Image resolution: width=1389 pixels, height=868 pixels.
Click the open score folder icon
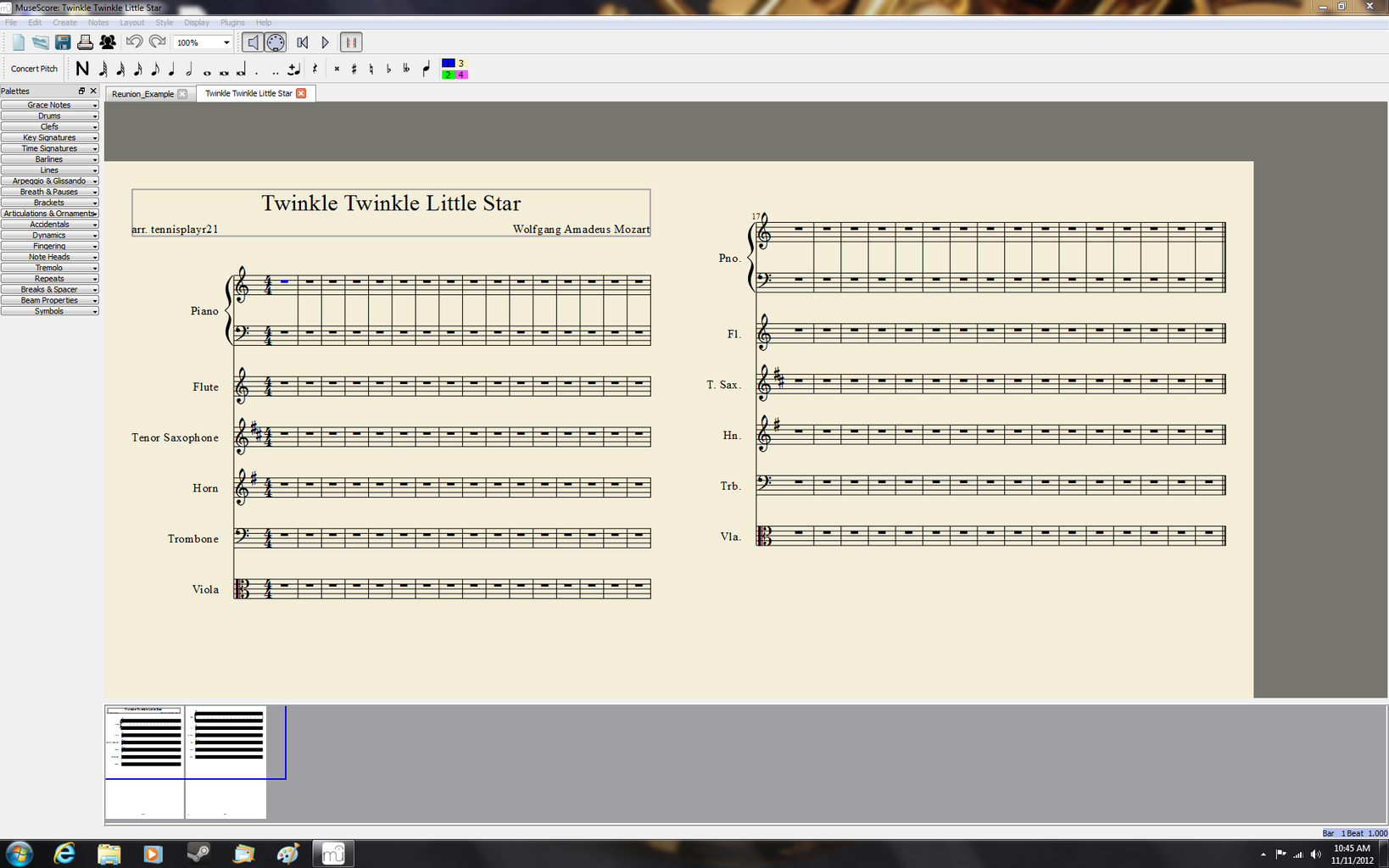(40, 42)
